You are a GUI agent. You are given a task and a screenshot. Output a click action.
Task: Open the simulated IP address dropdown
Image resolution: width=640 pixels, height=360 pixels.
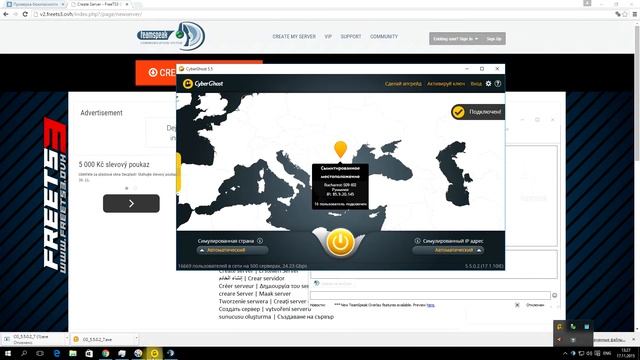pyautogui.click(x=448, y=250)
